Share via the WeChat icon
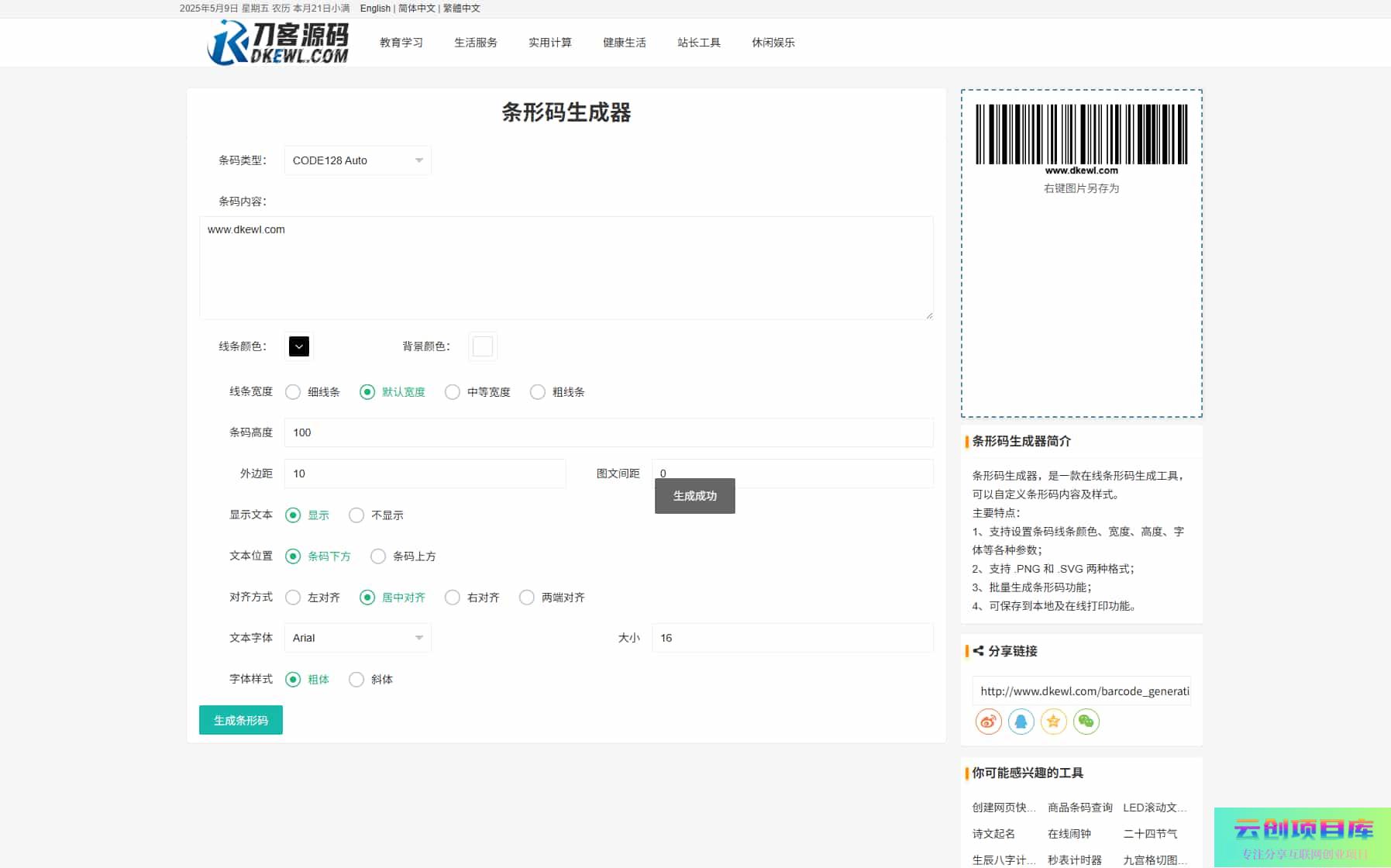This screenshot has width=1391, height=868. (x=1086, y=722)
